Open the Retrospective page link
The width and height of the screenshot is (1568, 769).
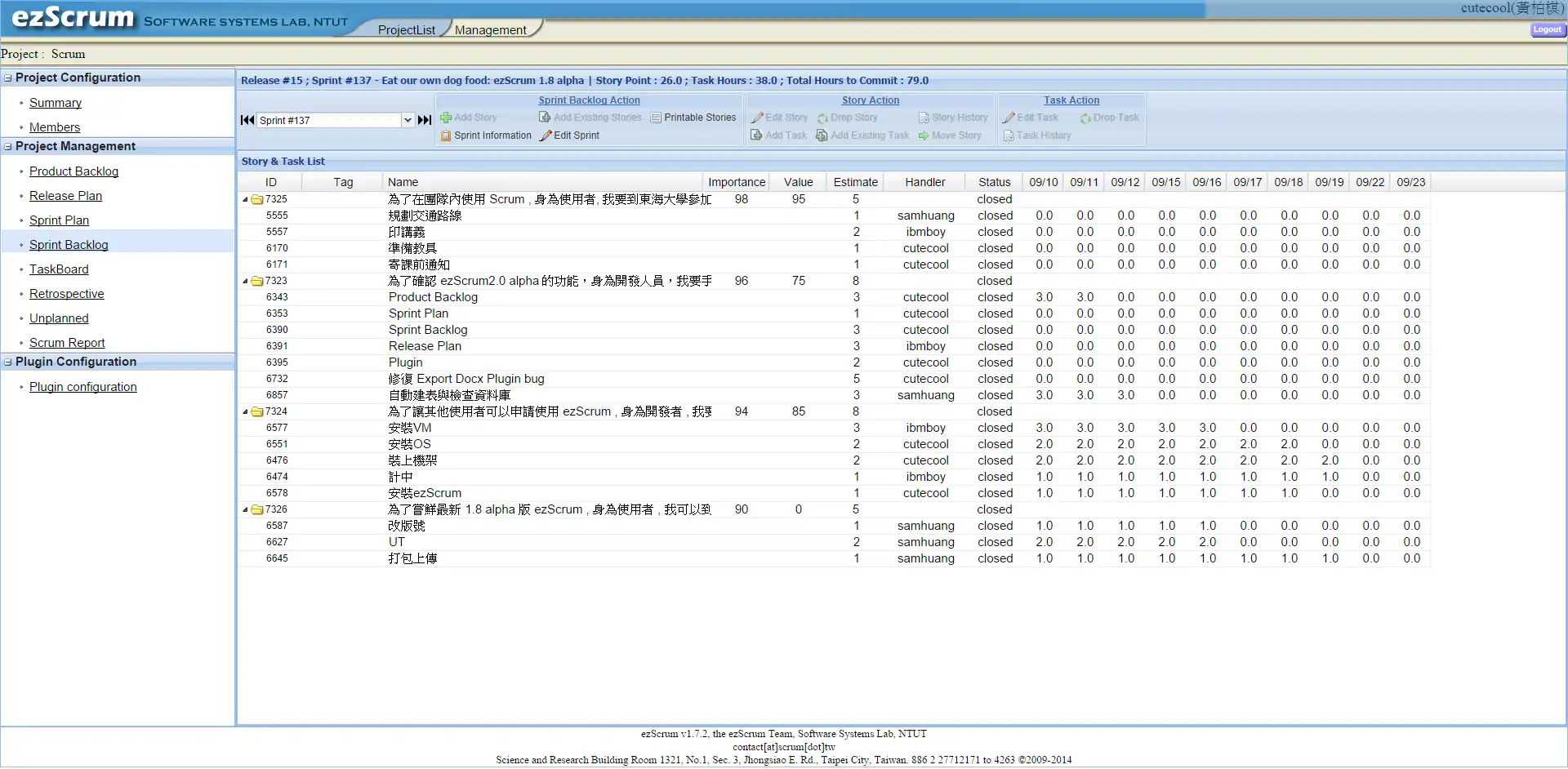(x=66, y=294)
